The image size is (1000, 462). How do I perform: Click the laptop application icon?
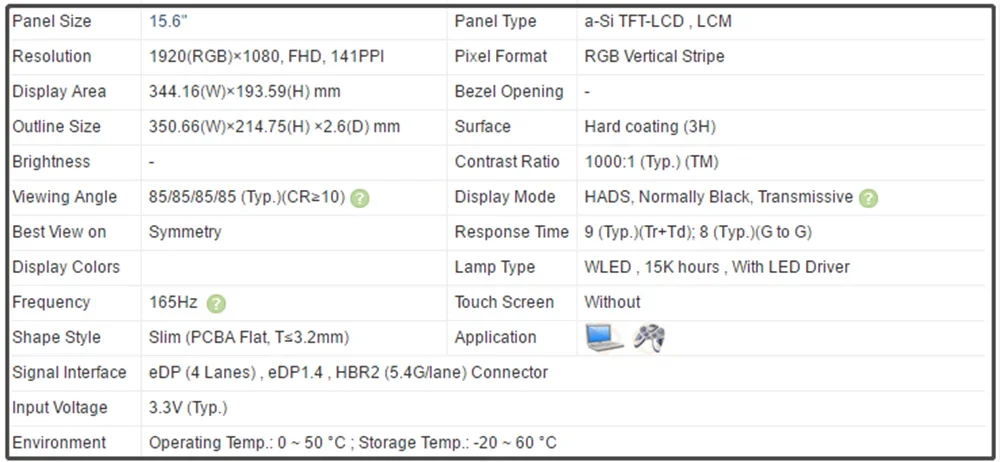pyautogui.click(x=604, y=338)
